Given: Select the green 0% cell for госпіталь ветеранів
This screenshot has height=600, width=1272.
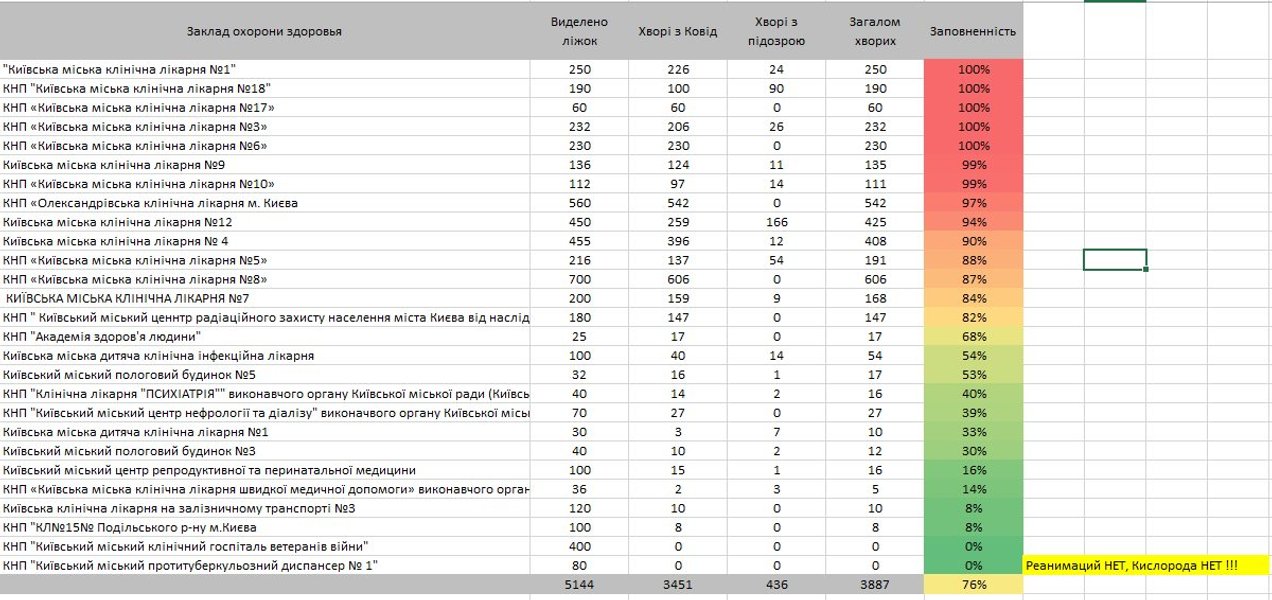Looking at the screenshot, I should [973, 547].
